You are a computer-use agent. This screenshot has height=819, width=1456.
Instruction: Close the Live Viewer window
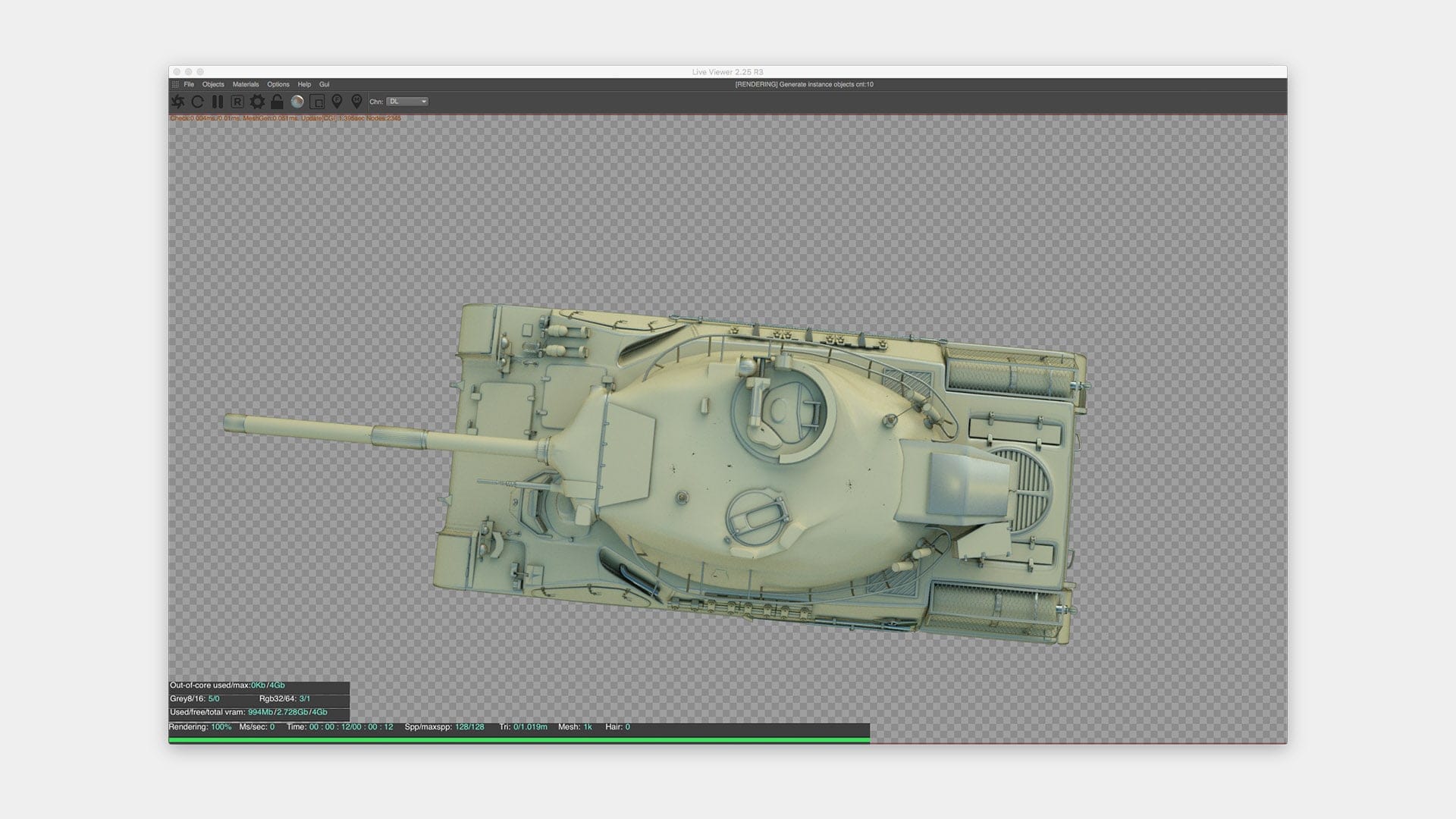(x=177, y=72)
